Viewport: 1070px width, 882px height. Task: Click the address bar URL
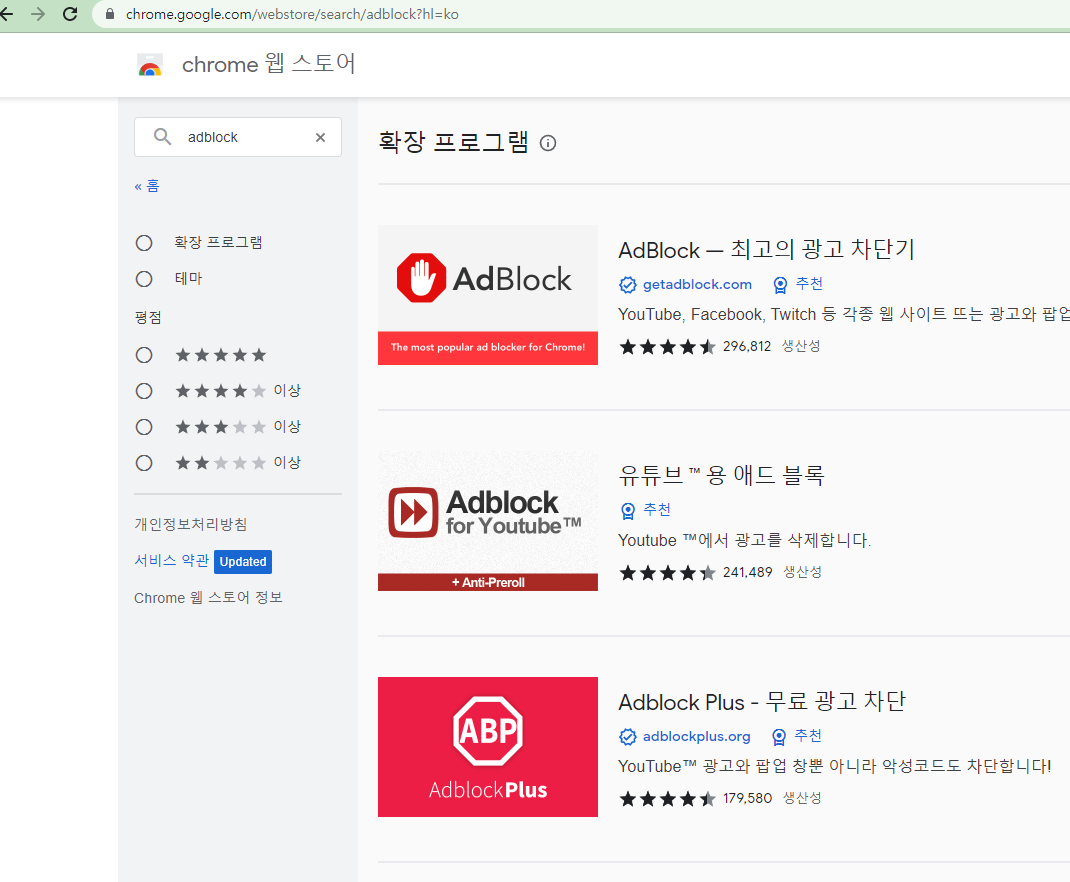pos(292,14)
